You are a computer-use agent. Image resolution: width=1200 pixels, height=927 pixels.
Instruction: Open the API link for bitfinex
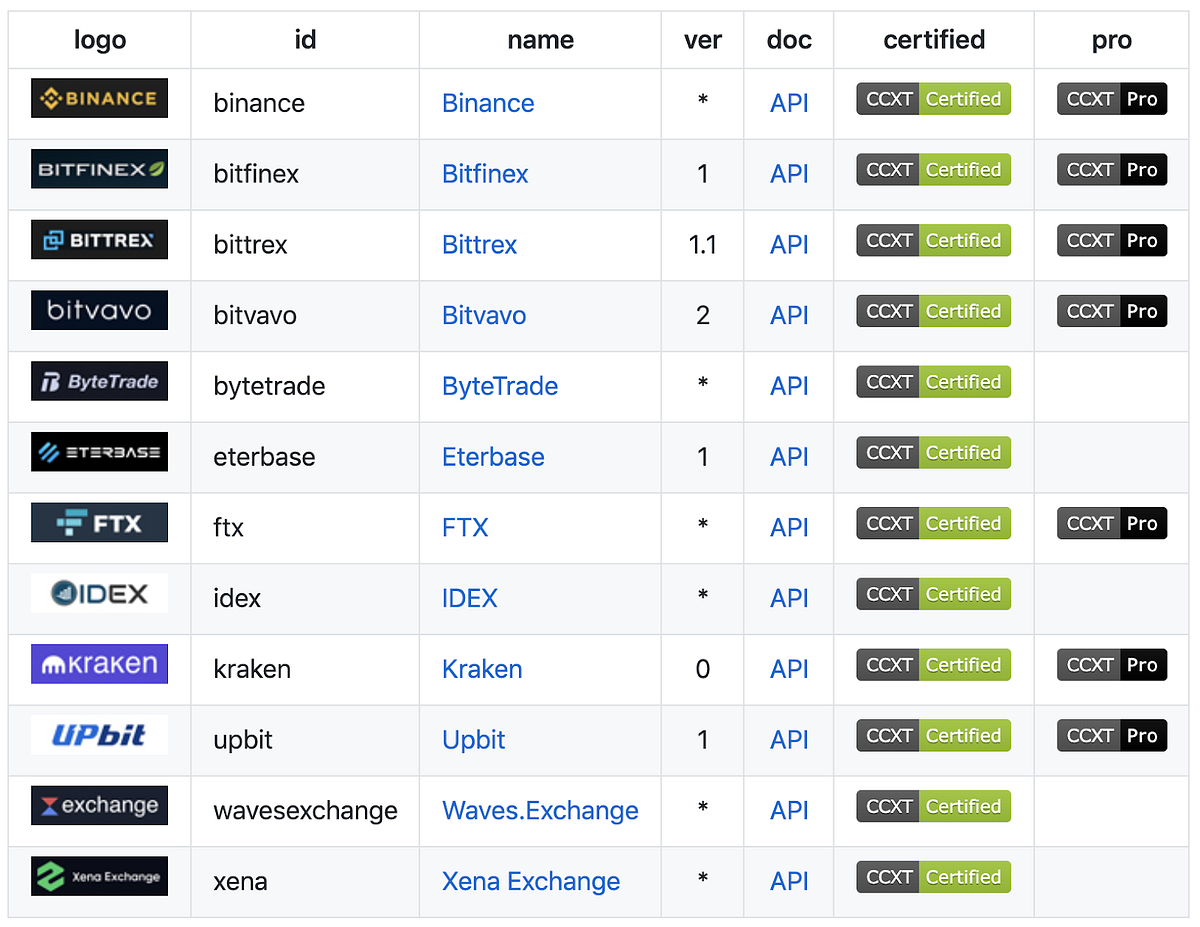789,174
